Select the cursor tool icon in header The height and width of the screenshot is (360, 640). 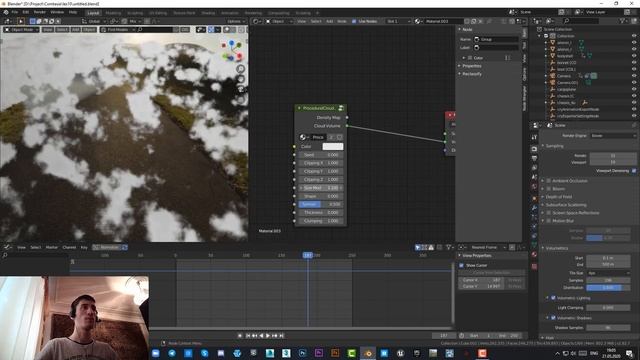tap(20, 21)
